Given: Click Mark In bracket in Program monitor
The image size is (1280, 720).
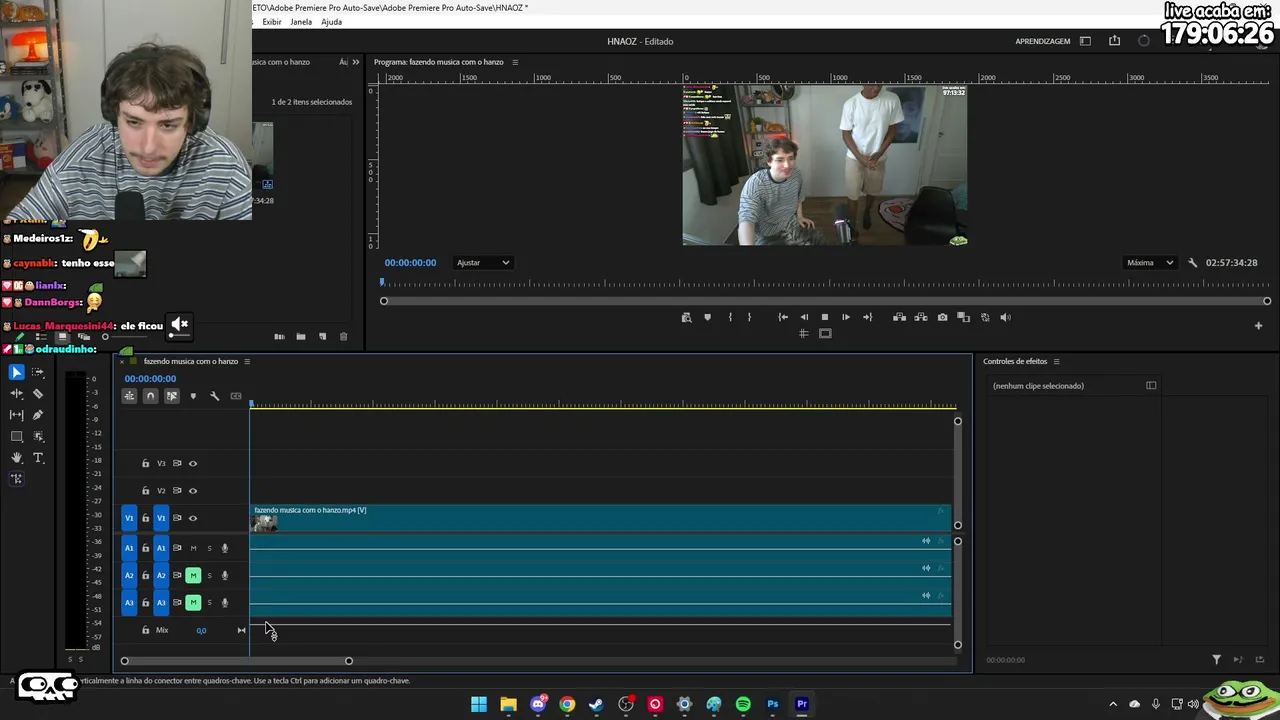Looking at the screenshot, I should 730,317.
